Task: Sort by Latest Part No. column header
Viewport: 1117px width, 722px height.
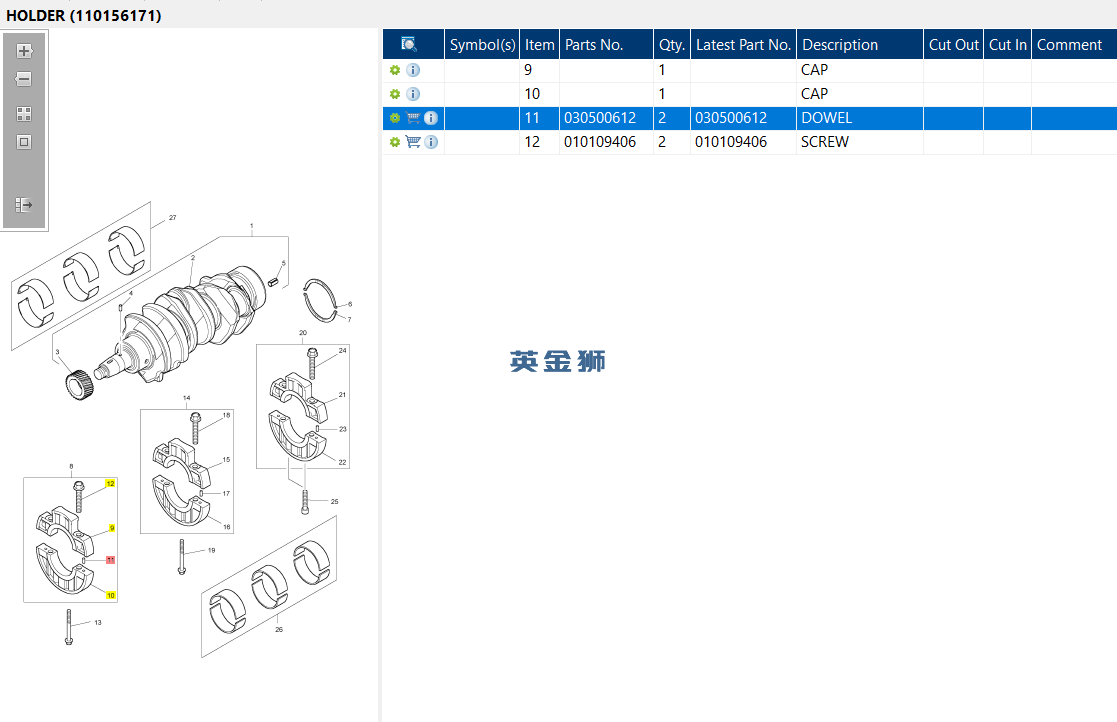Action: [743, 44]
